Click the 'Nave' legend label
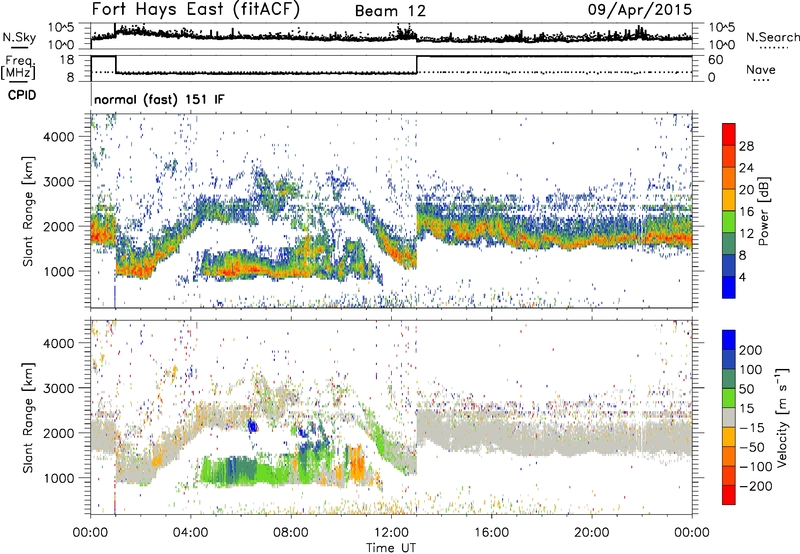Viewport: 800px width, 554px height. tap(761, 70)
